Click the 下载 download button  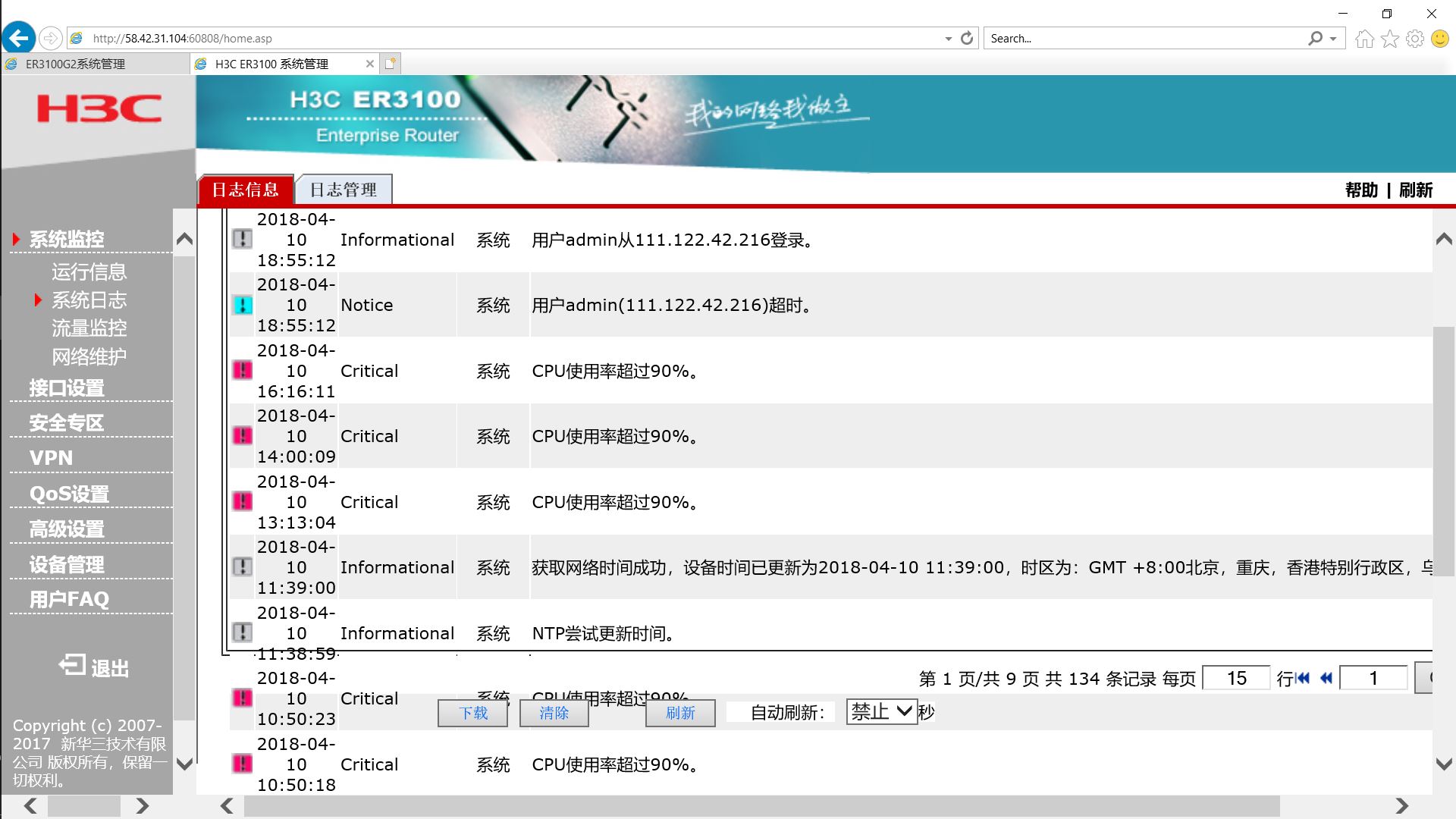(472, 713)
